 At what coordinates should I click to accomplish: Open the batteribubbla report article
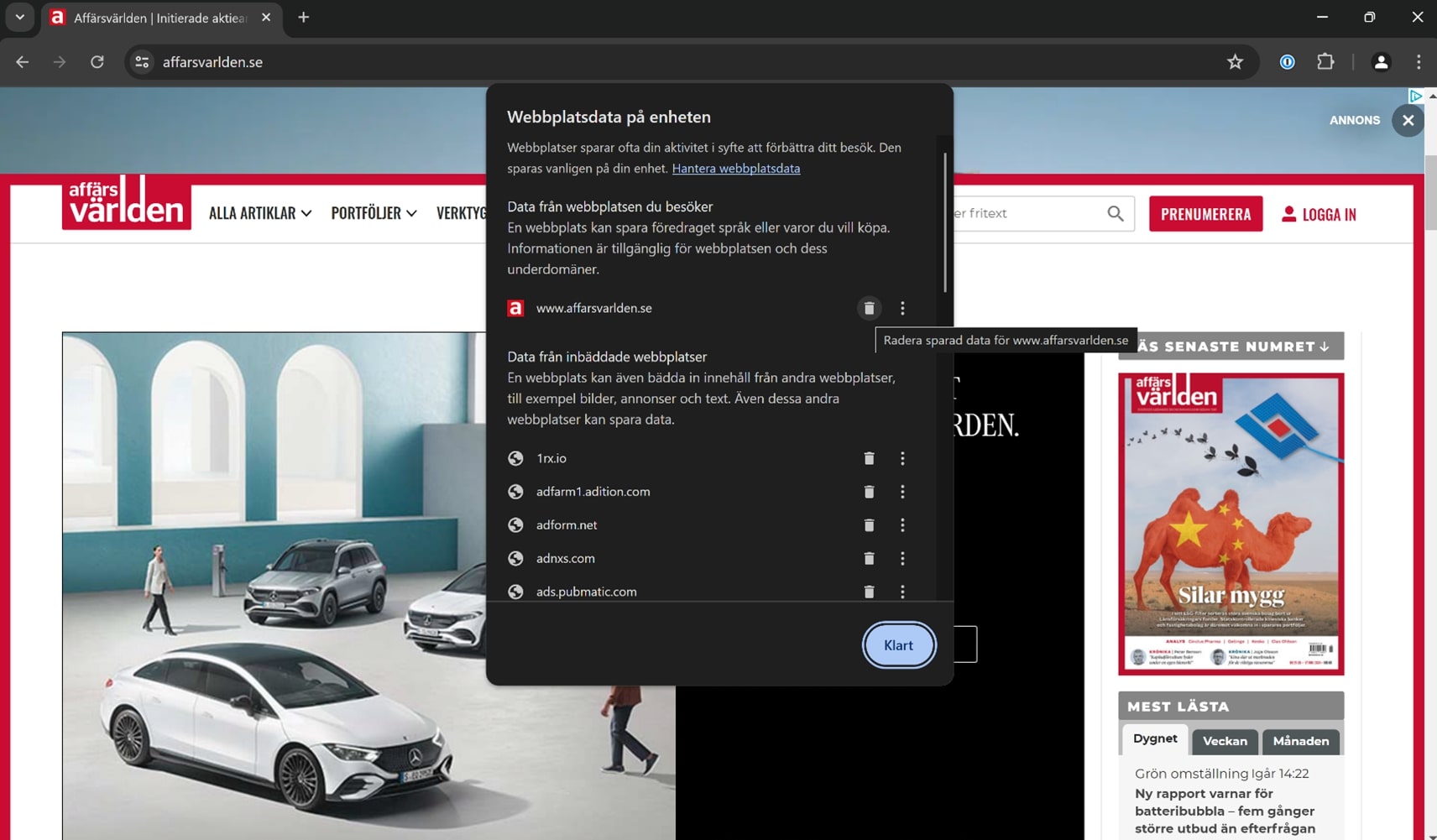pos(1225,811)
